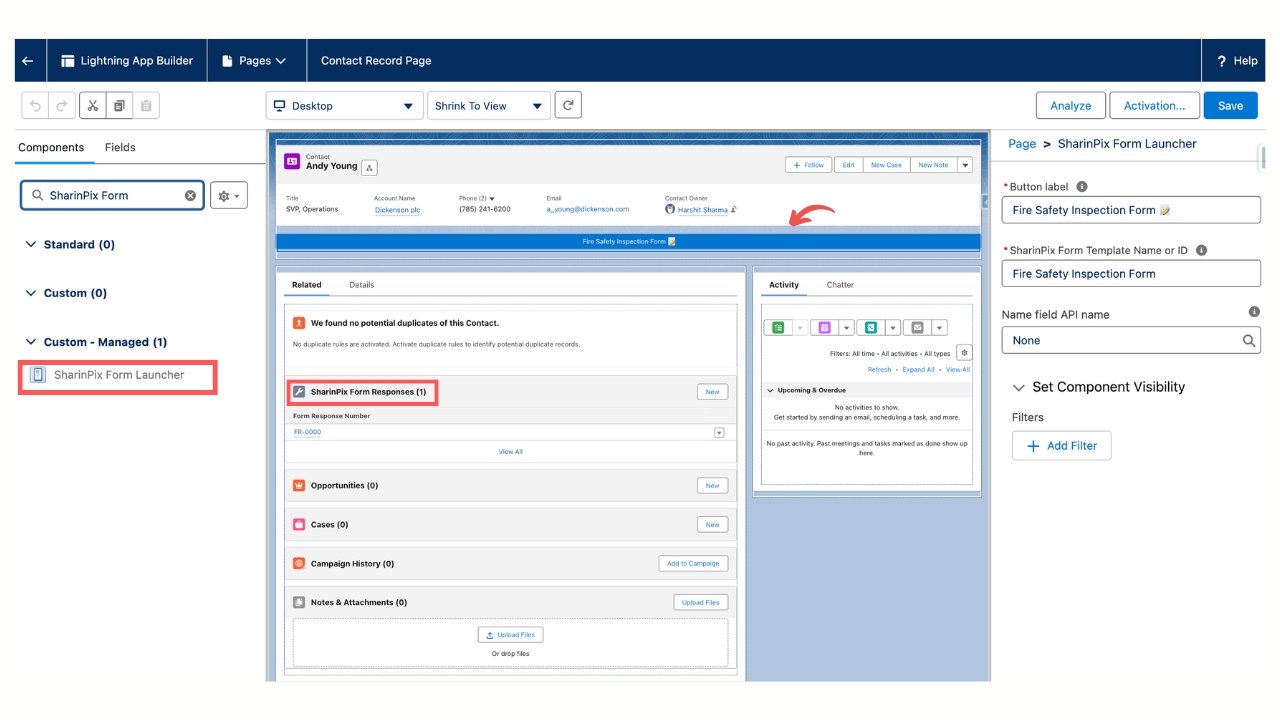Collapse the Custom (0) section
Viewport: 1280px width, 720px height.
click(31, 293)
